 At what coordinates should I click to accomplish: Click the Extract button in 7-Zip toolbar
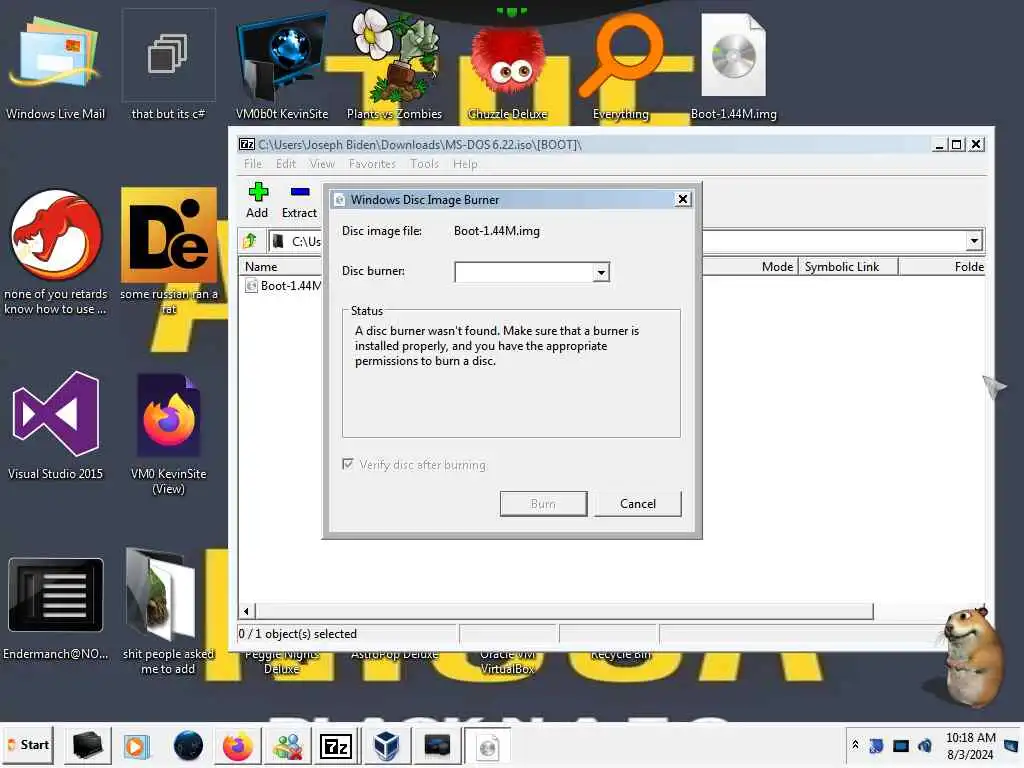[299, 200]
